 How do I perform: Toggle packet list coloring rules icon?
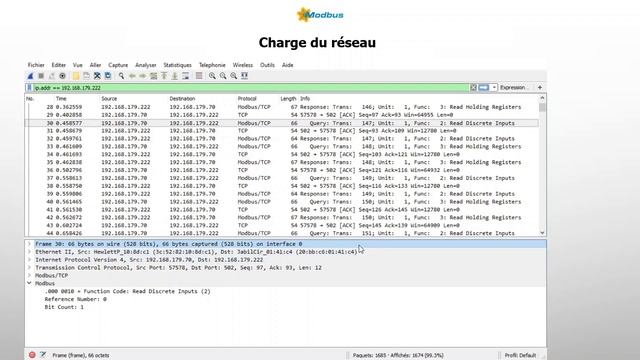[199, 76]
